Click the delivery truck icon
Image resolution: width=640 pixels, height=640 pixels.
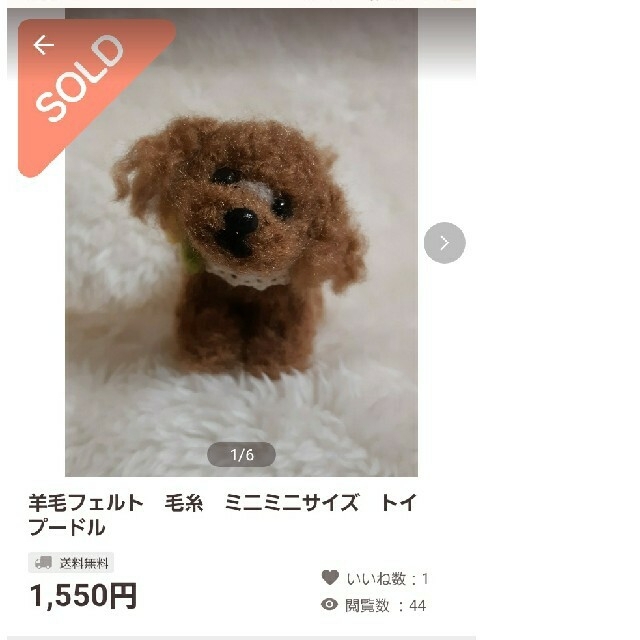[x=43, y=563]
